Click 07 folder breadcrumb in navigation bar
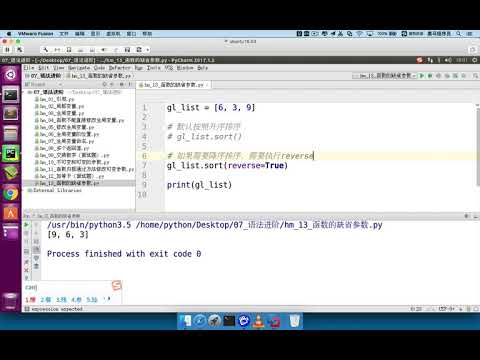The height and width of the screenshot is (360, 480). click(42, 76)
